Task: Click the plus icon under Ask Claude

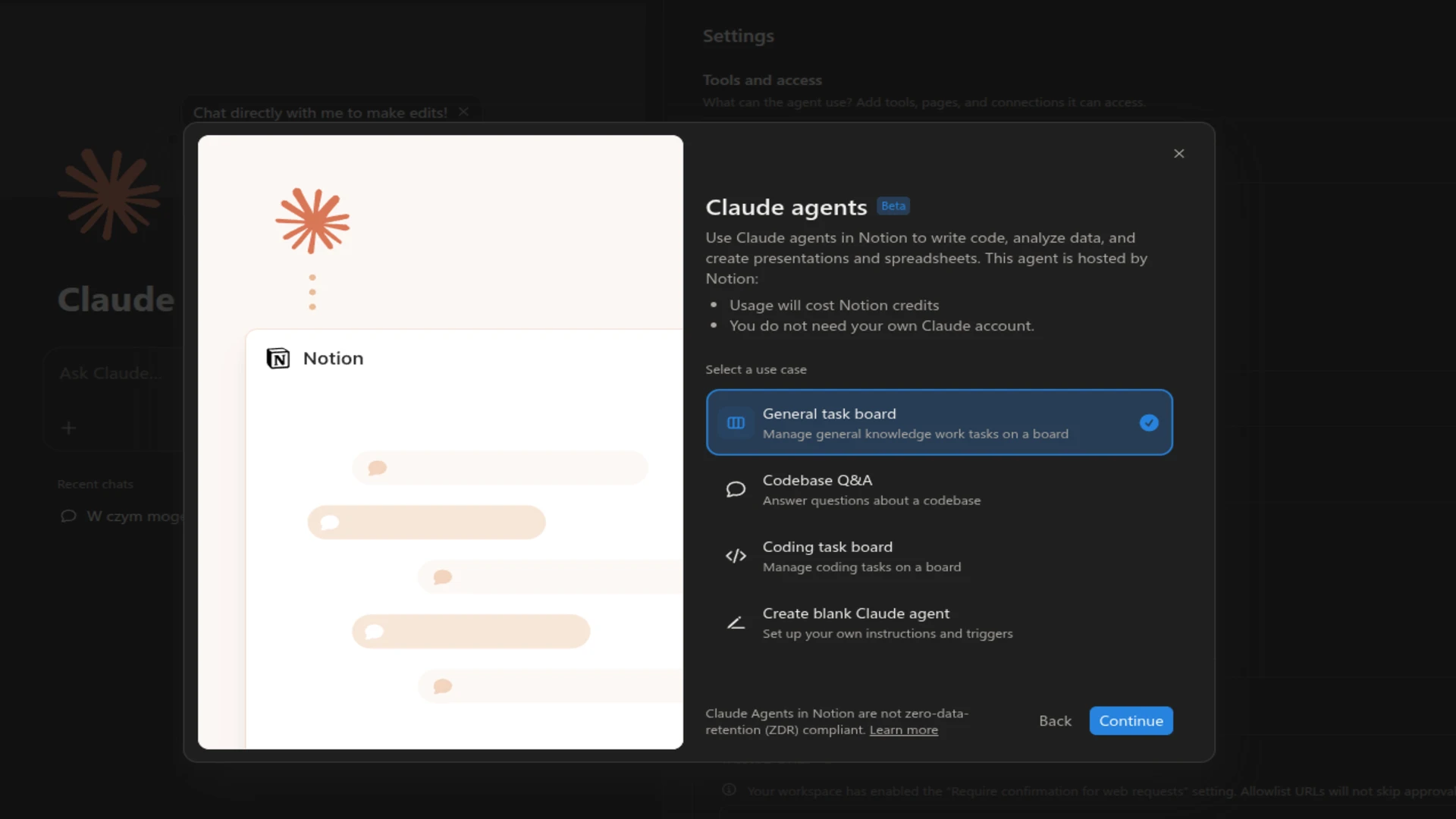Action: pos(68,428)
